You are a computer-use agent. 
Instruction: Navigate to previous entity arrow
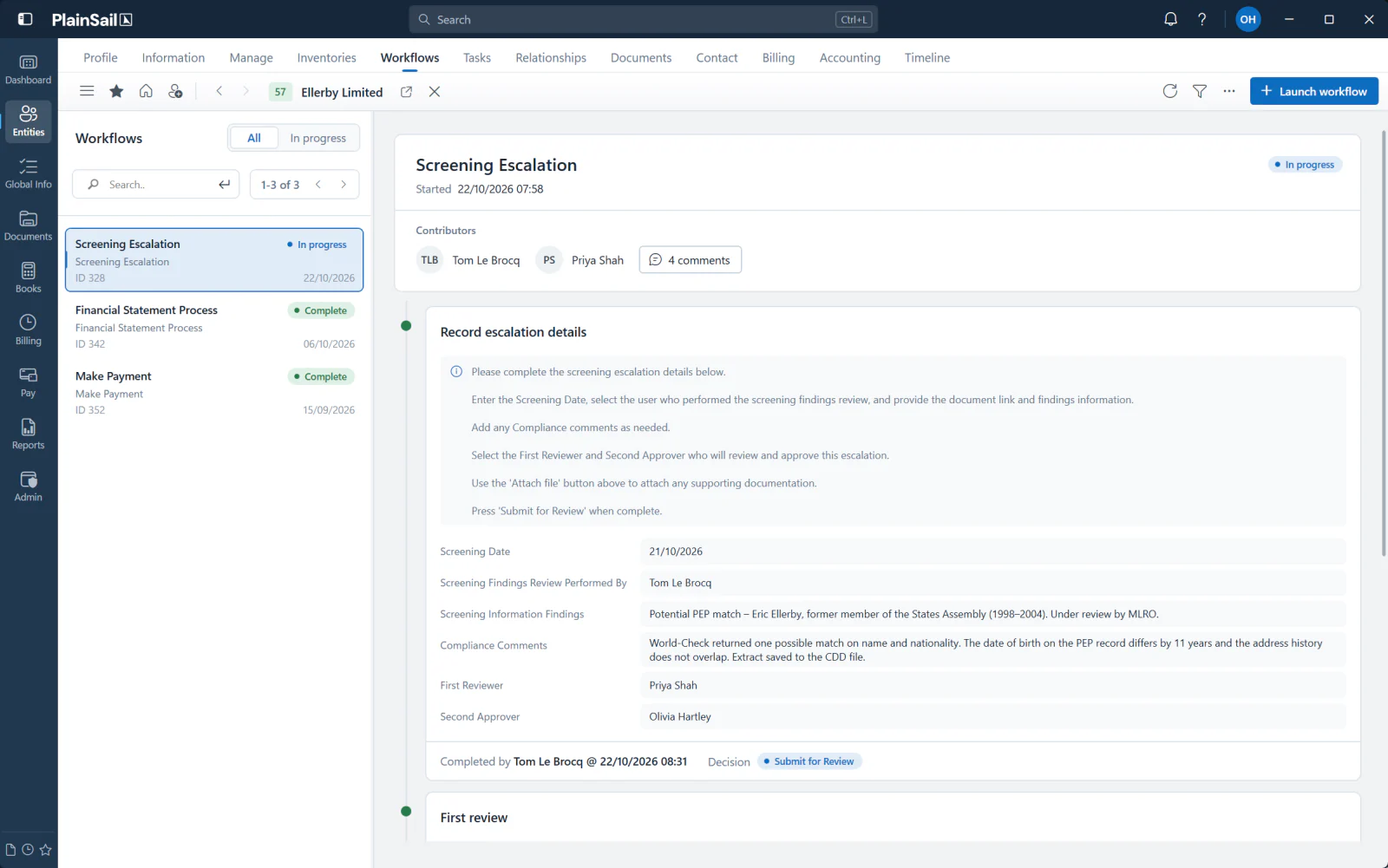[219, 91]
